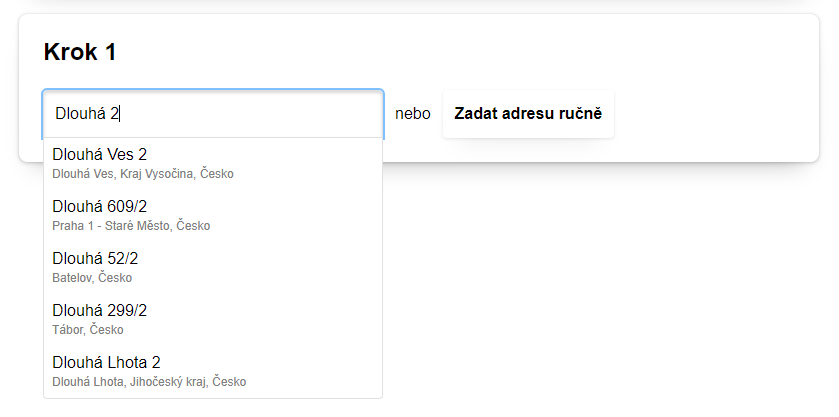
Task: Click blank space in the Batelov suggestion row
Action: pyautogui.click(x=268, y=267)
